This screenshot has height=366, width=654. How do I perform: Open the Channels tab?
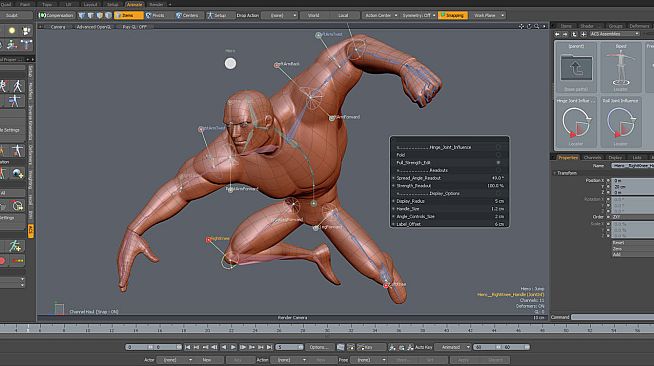tap(592, 158)
